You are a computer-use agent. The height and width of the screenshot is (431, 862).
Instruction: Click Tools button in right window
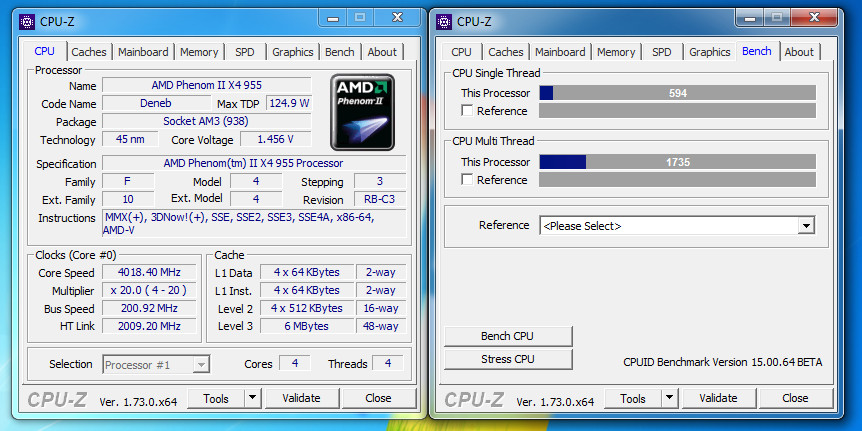point(633,398)
